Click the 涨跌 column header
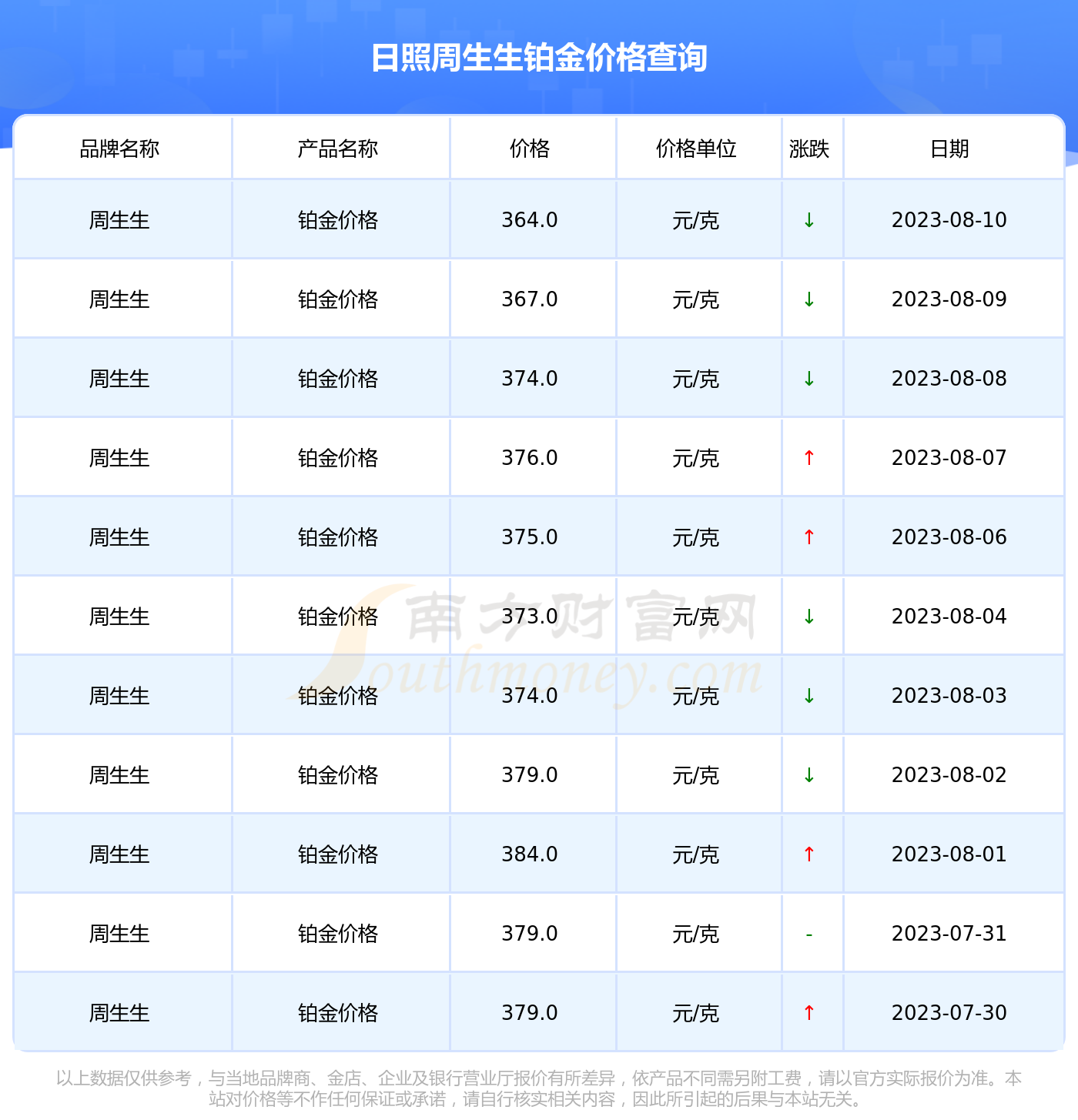Viewport: 1078px width, 1120px height. point(809,149)
